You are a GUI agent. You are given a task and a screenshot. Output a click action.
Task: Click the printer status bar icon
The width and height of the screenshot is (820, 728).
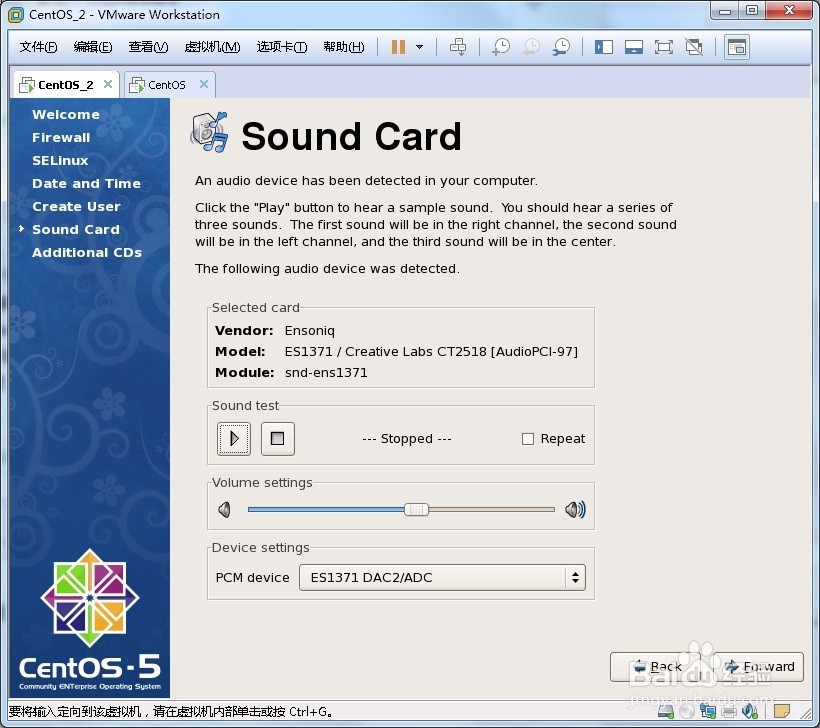pos(728,711)
